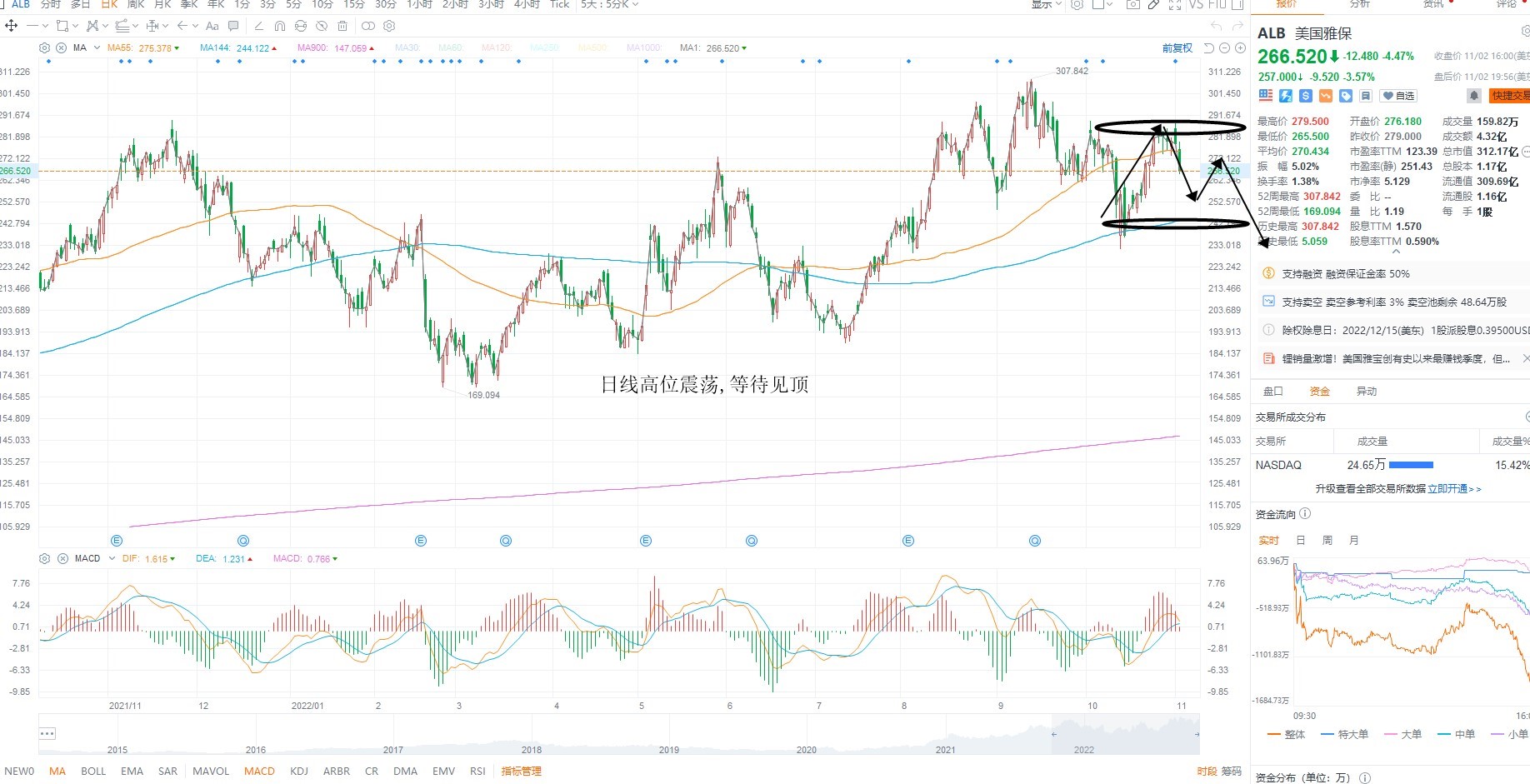
Task: Switch to 周K weekly chart
Action: coord(136,4)
